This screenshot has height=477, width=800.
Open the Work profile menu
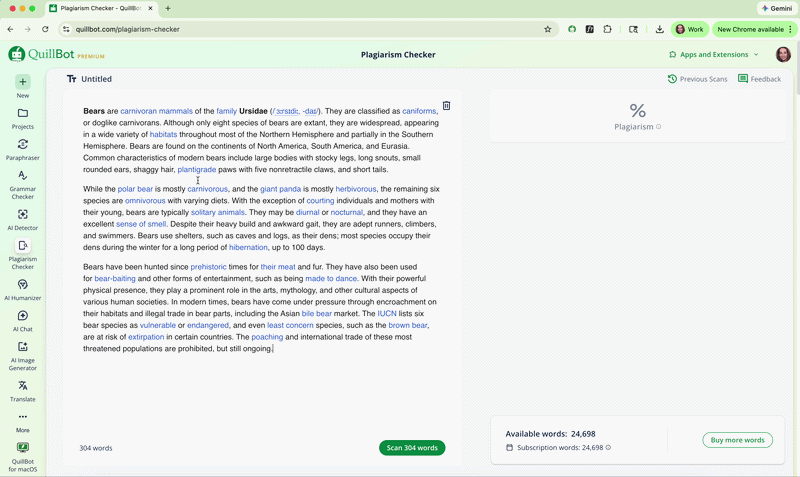(x=689, y=29)
